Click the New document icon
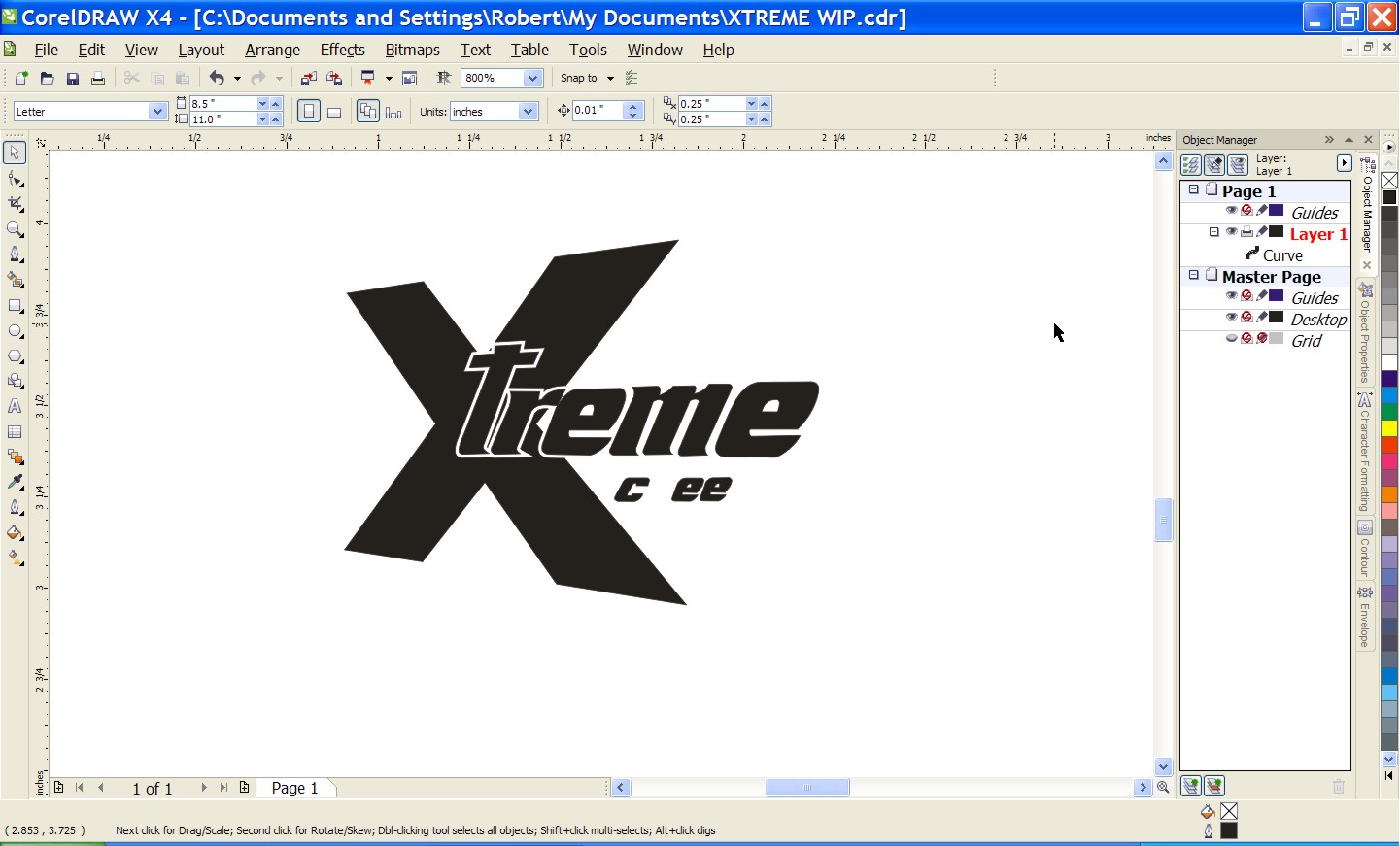This screenshot has height=846, width=1400. coord(21,78)
